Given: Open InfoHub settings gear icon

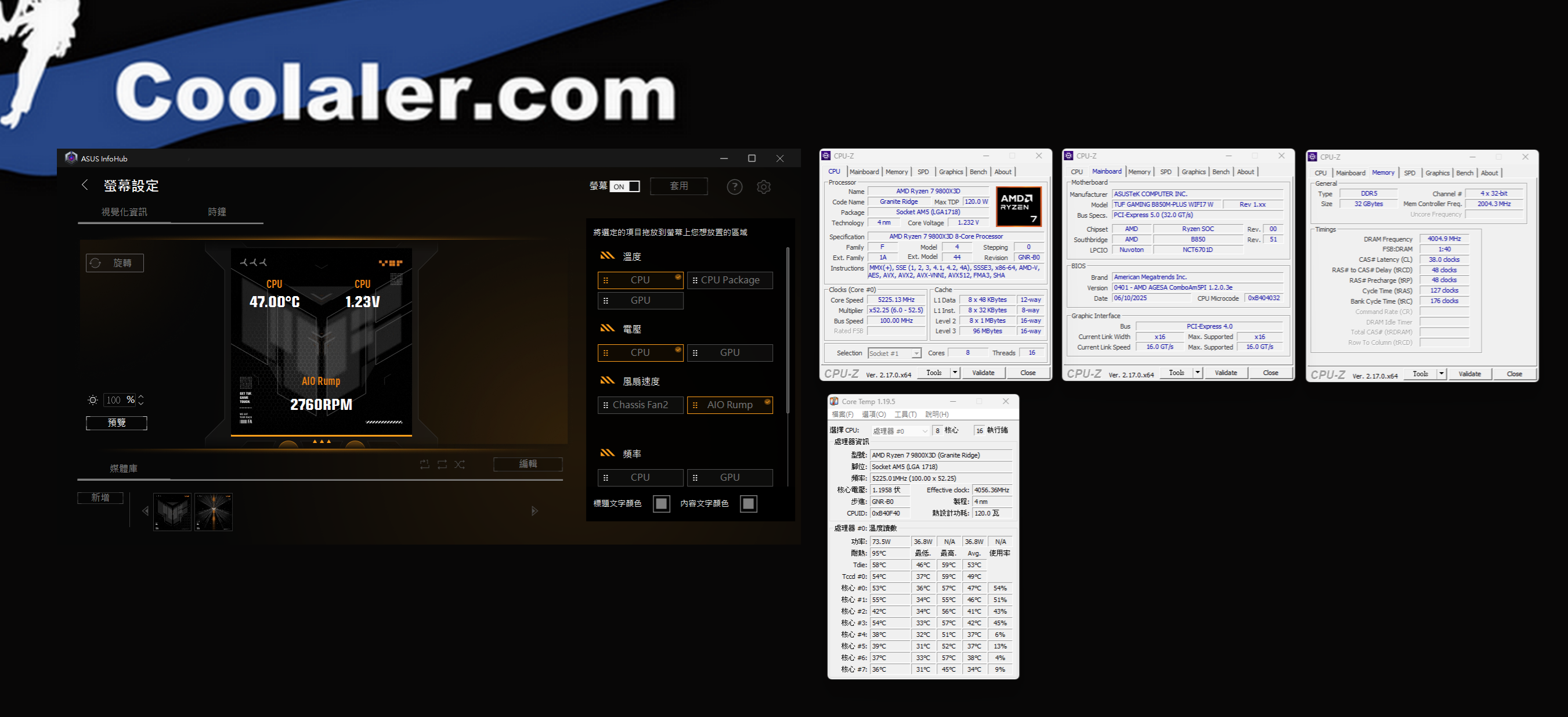Looking at the screenshot, I should coord(763,187).
